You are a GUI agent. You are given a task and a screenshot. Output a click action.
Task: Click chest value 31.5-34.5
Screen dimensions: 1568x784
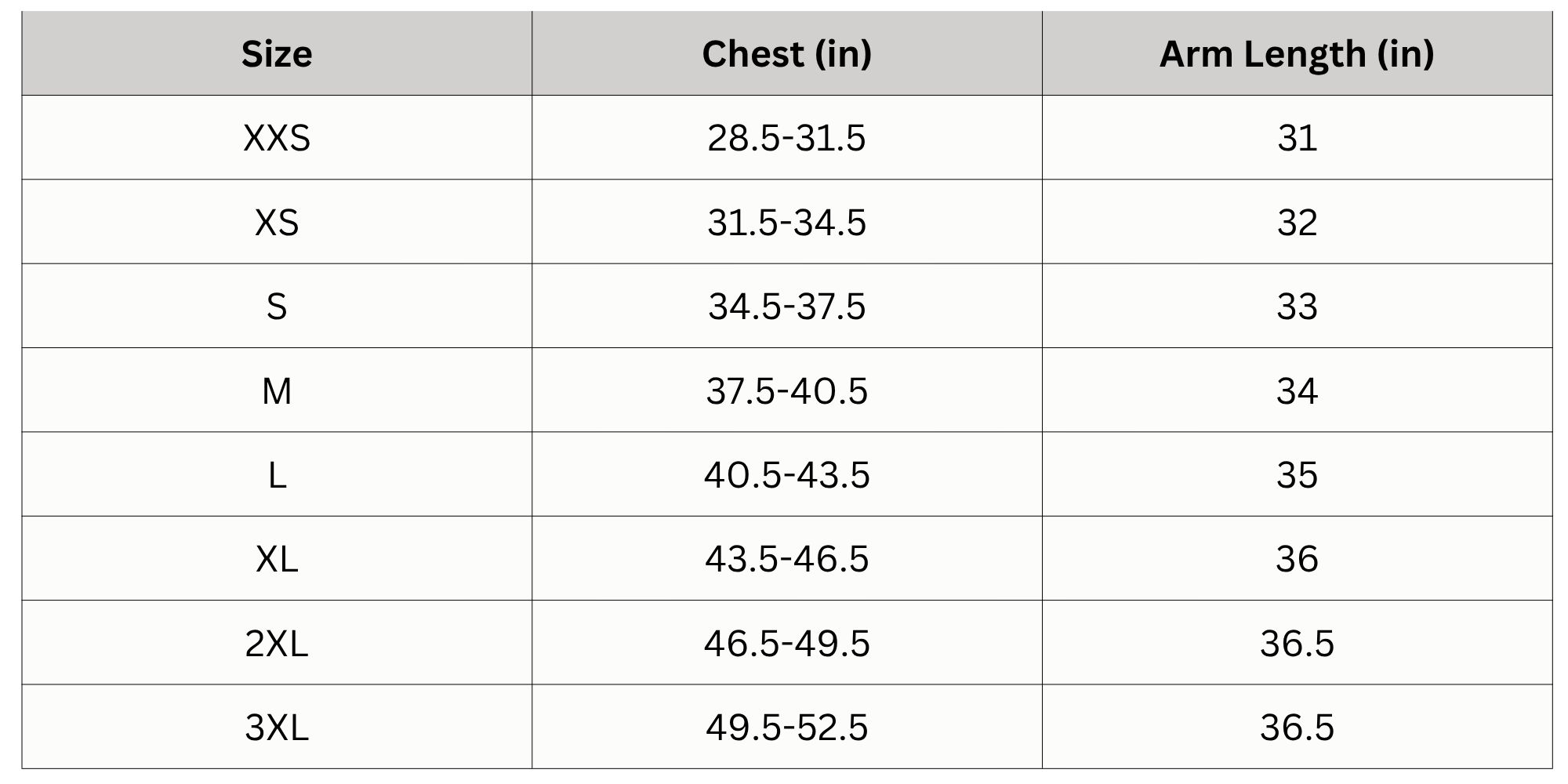click(x=786, y=223)
